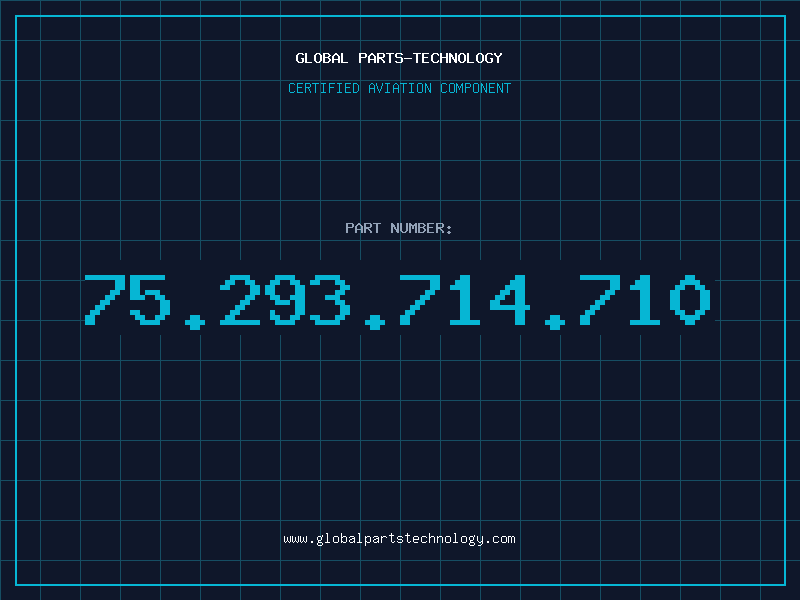Select the CERTIFIED AVIATION COMPONENT subtitle
The width and height of the screenshot is (800, 600).
(x=399, y=88)
